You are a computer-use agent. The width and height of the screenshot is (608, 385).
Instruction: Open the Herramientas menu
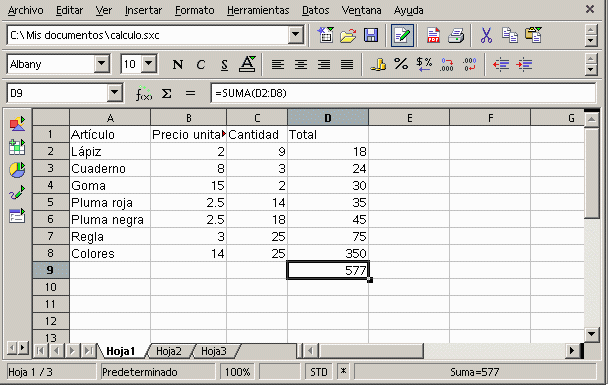pyautogui.click(x=258, y=10)
